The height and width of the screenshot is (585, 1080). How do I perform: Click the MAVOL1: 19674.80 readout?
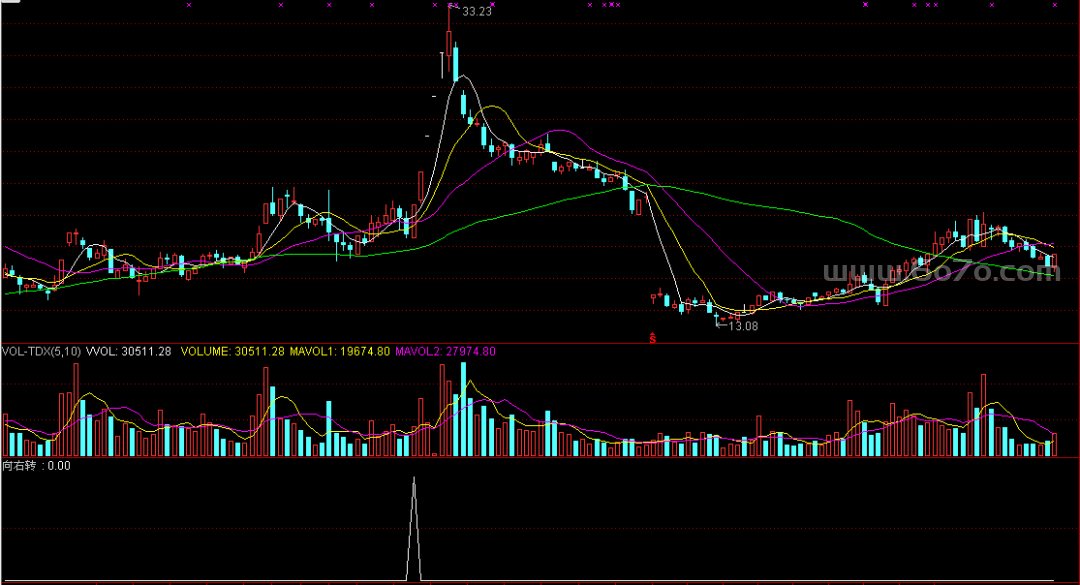pos(340,351)
